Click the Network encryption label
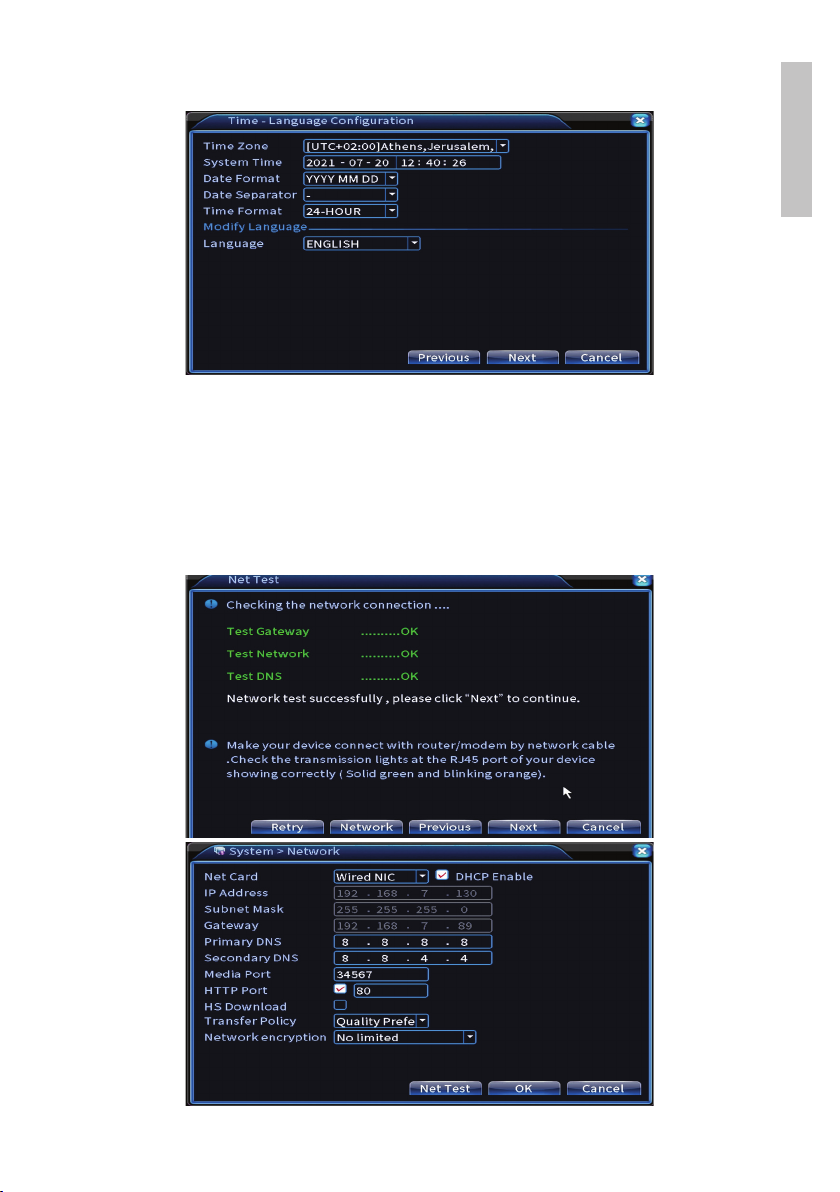This screenshot has height=1192, width=840. click(x=265, y=1037)
